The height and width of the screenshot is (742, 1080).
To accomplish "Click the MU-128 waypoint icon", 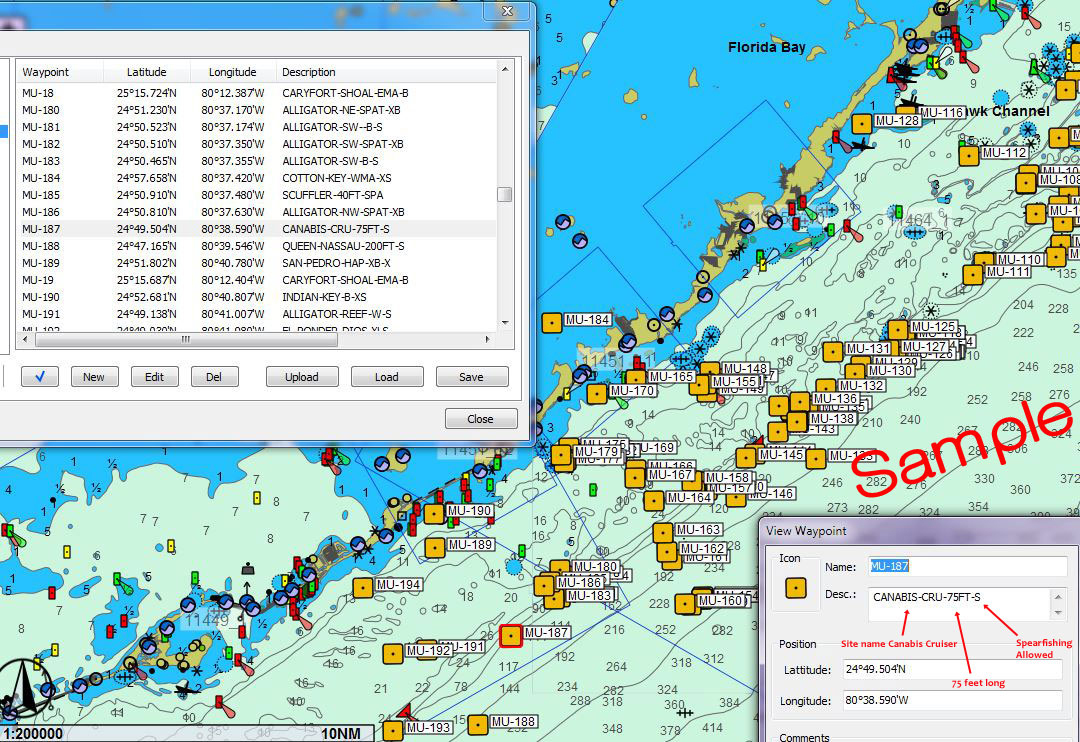I will coord(861,123).
